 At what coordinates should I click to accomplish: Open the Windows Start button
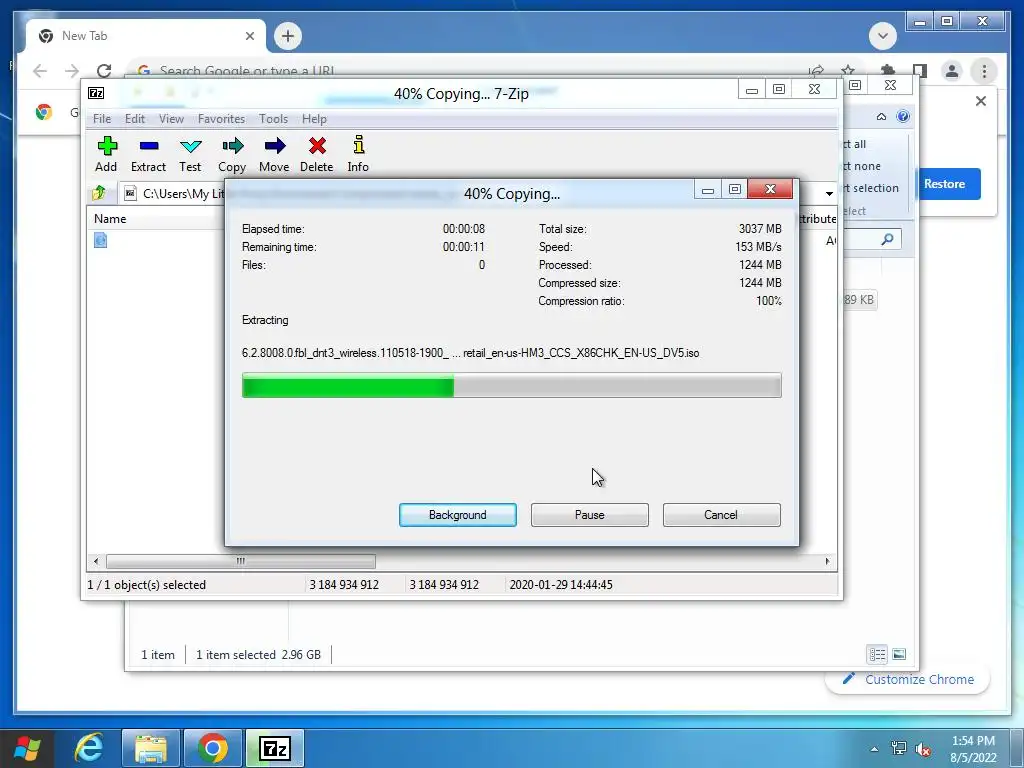click(x=27, y=748)
